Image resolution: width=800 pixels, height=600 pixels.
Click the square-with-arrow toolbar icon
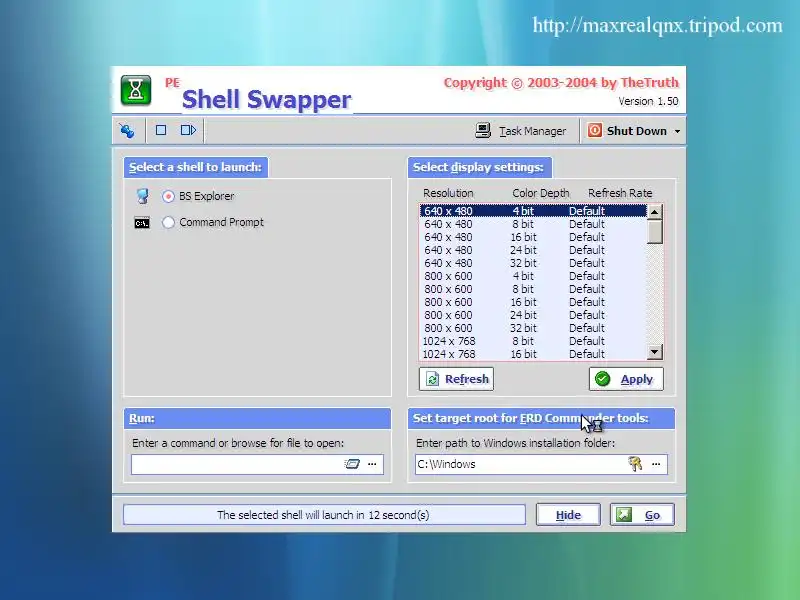tap(188, 130)
